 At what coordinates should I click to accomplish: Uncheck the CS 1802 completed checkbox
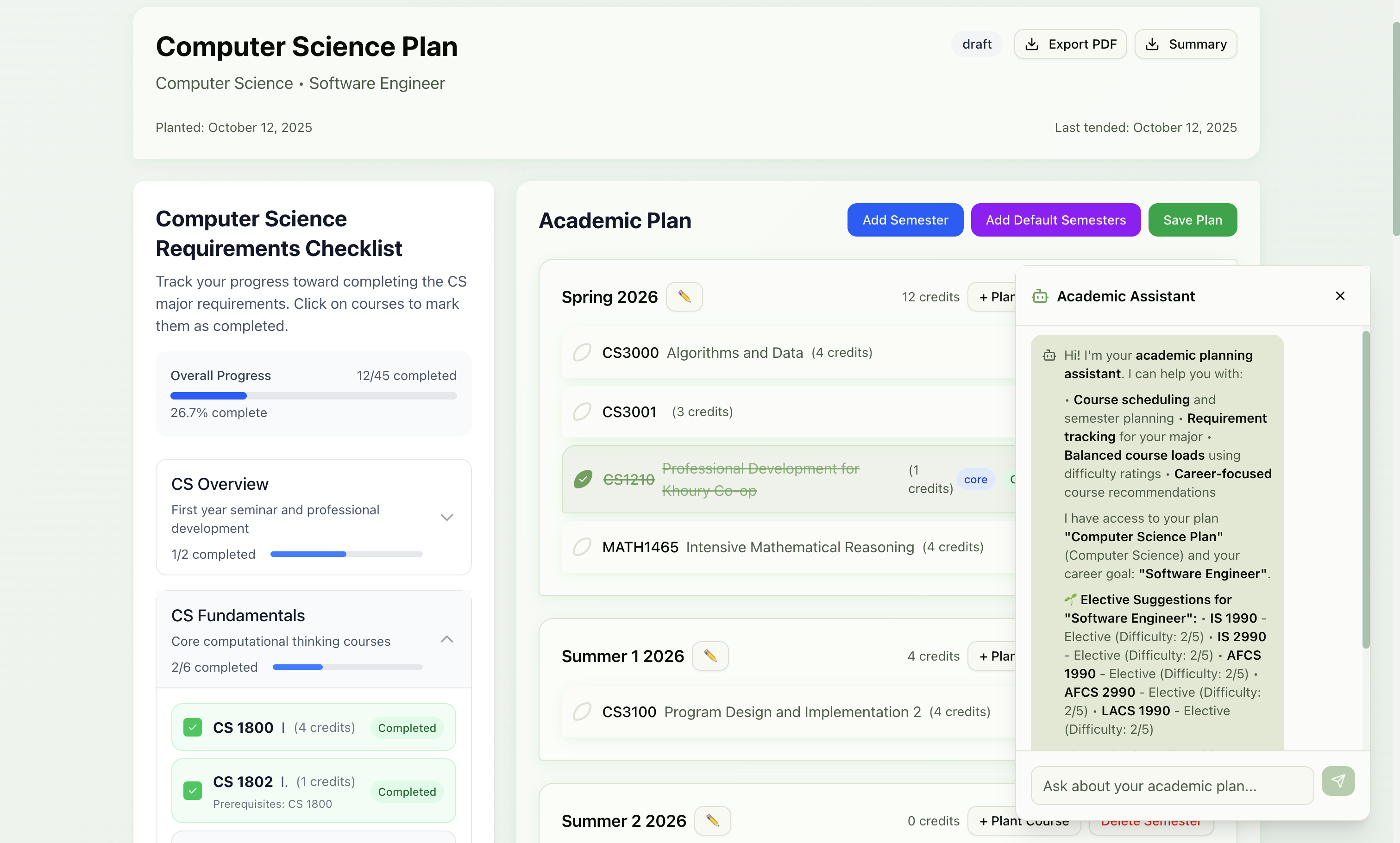point(193,790)
